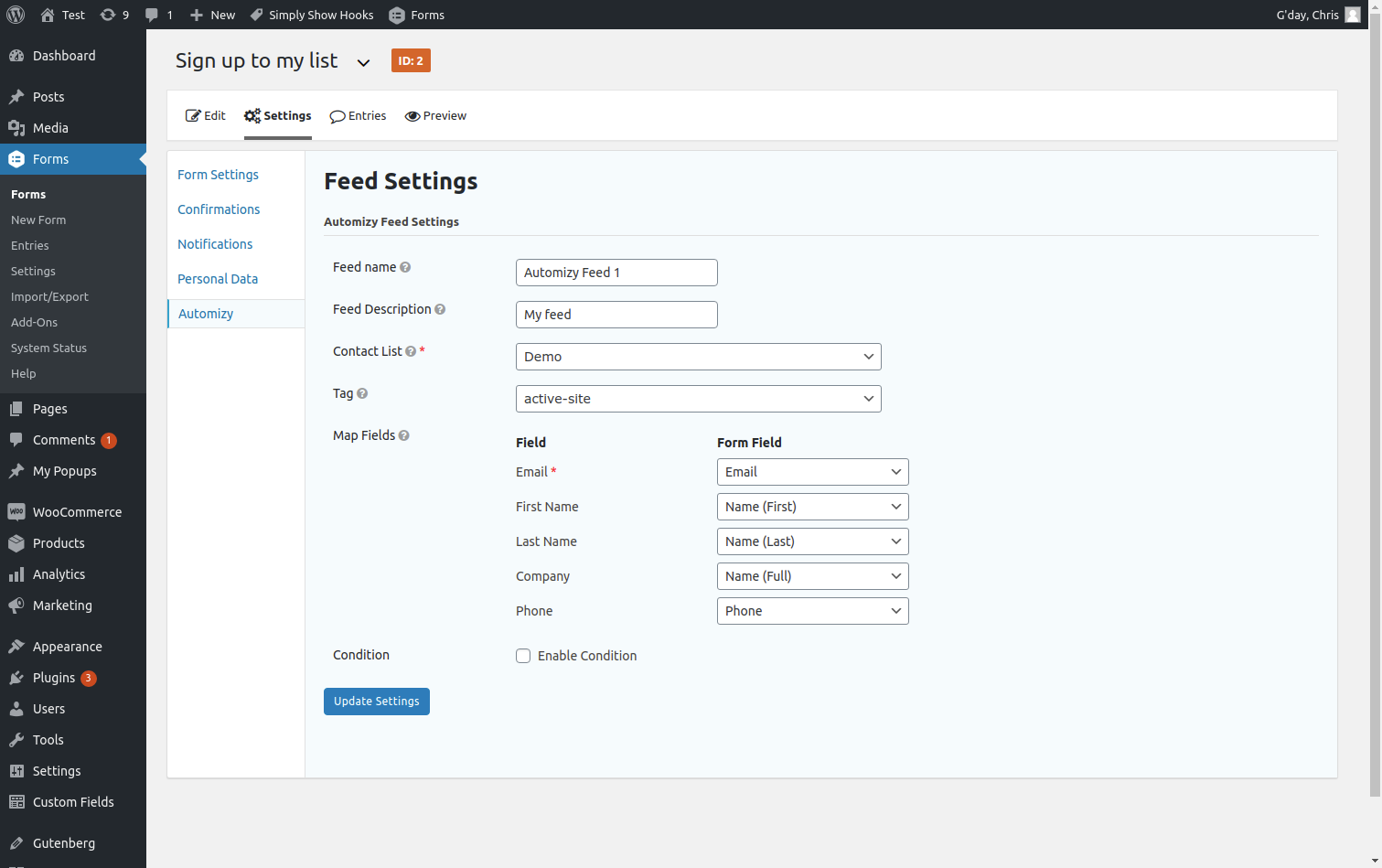Open Custom Fields in the sidebar
The image size is (1382, 868).
73,802
